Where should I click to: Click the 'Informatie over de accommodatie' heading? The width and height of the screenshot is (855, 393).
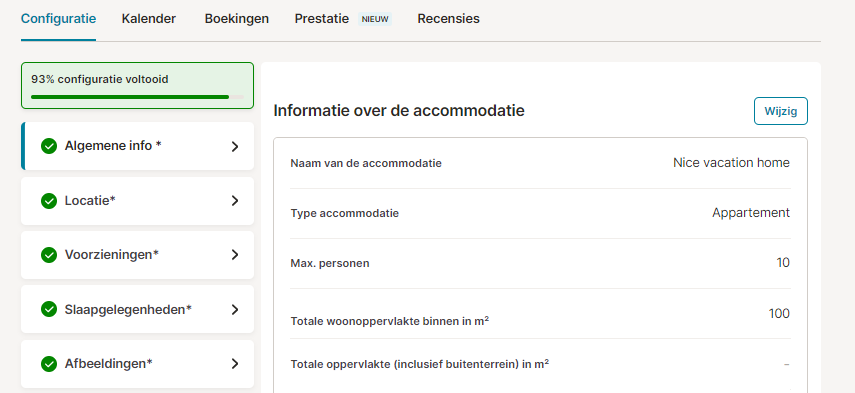click(x=399, y=111)
